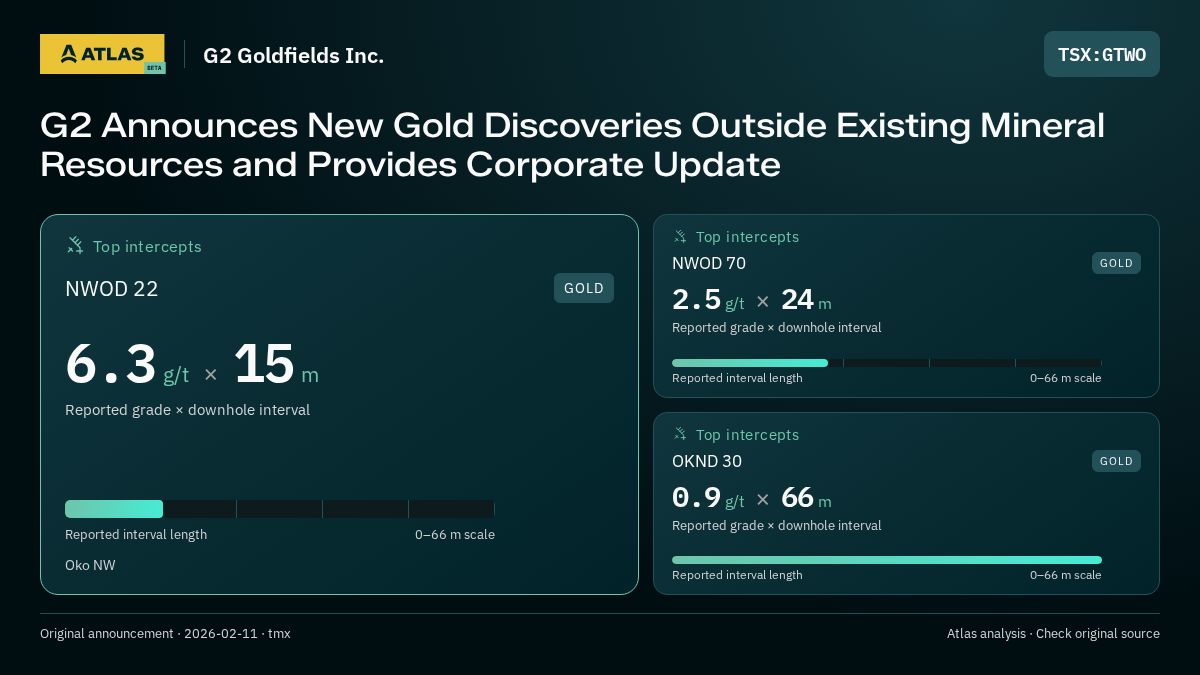Click Reported grade × downhole interval under 2.5 g/t
The height and width of the screenshot is (675, 1200).
777,328
